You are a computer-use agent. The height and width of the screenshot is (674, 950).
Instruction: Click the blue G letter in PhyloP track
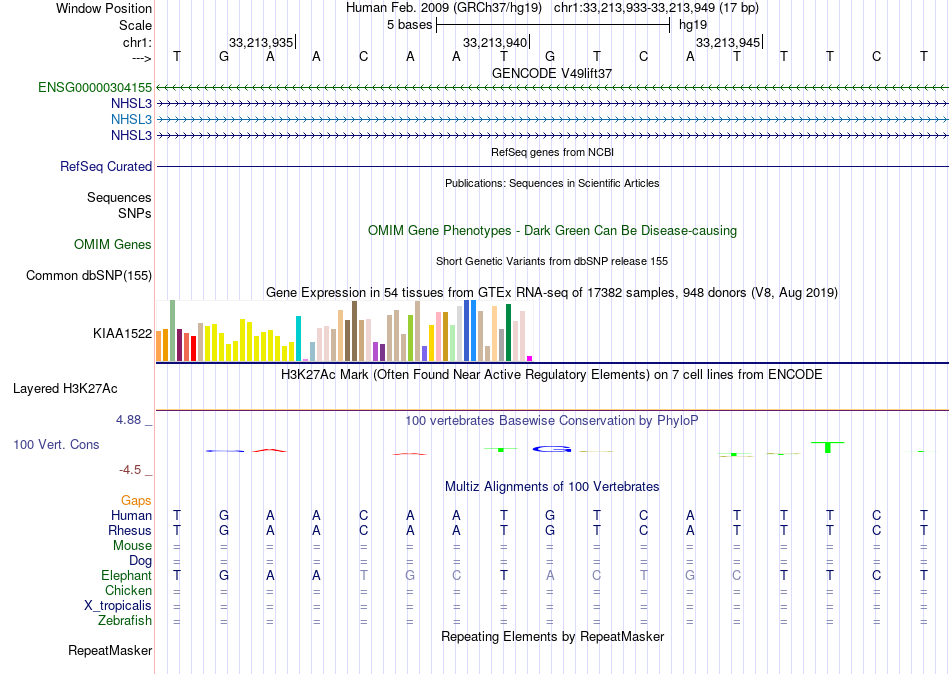pyautogui.click(x=551, y=449)
